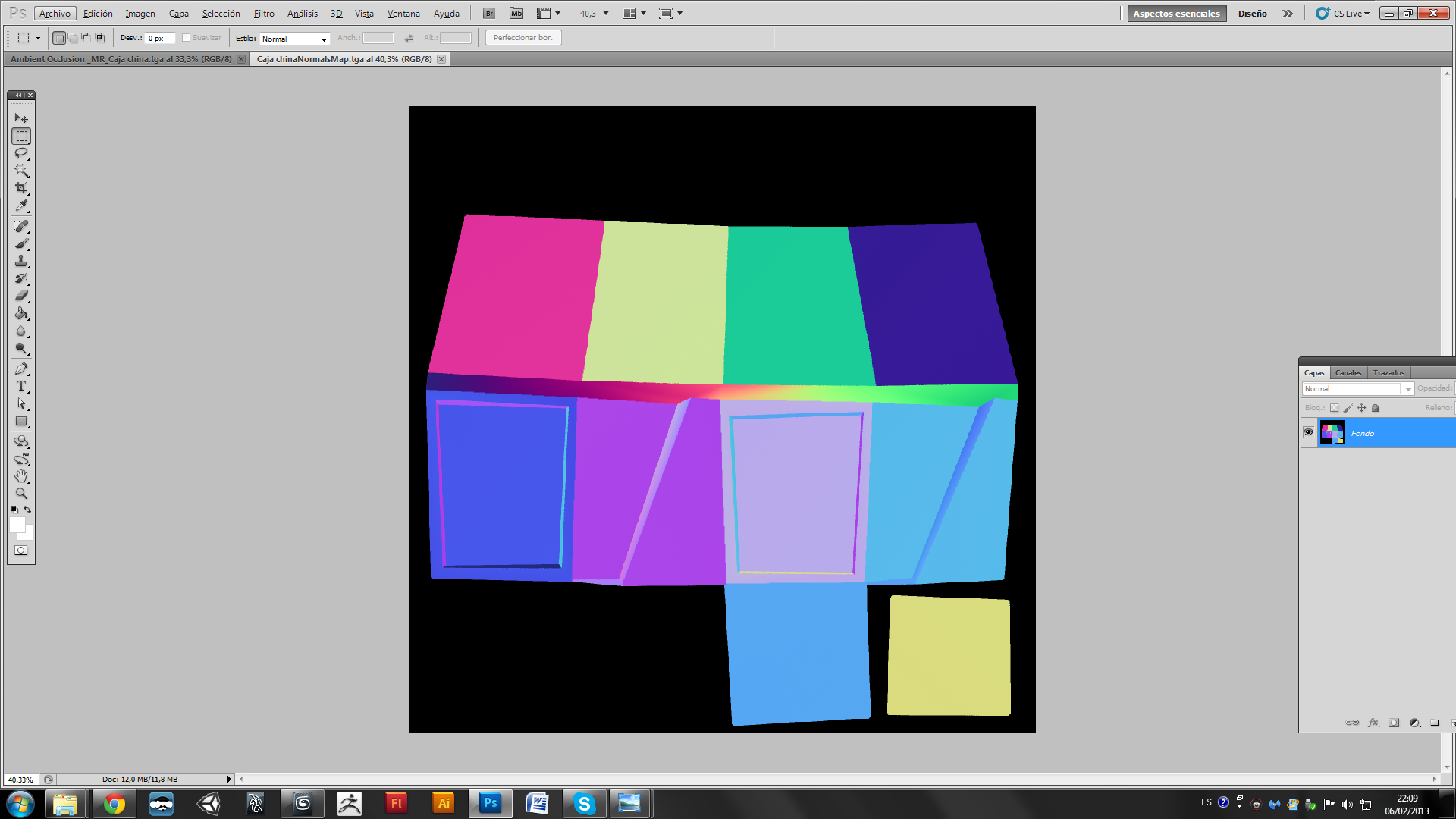Launch Bridge from the Br icon
Image resolution: width=1456 pixels, height=819 pixels.
coord(489,13)
